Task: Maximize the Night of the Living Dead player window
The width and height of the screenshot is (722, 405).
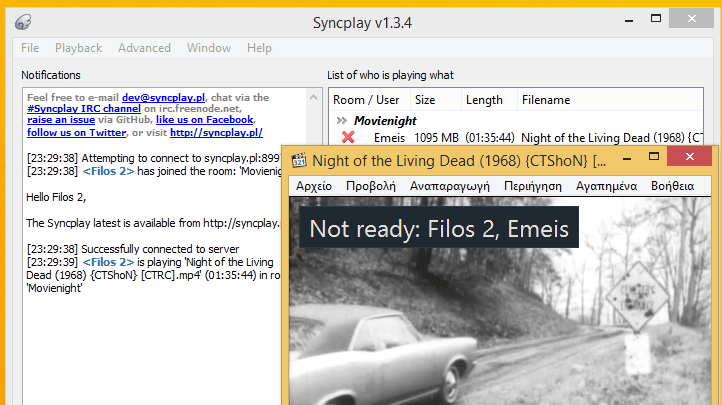Action: tap(654, 156)
